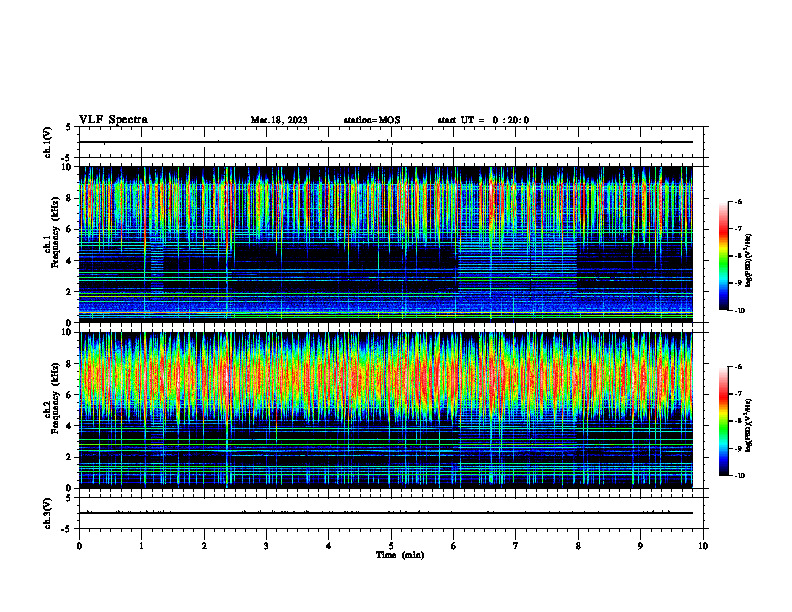This screenshot has width=792, height=612.
Task: Click the time axis tick label "5"
Action: pos(391,546)
